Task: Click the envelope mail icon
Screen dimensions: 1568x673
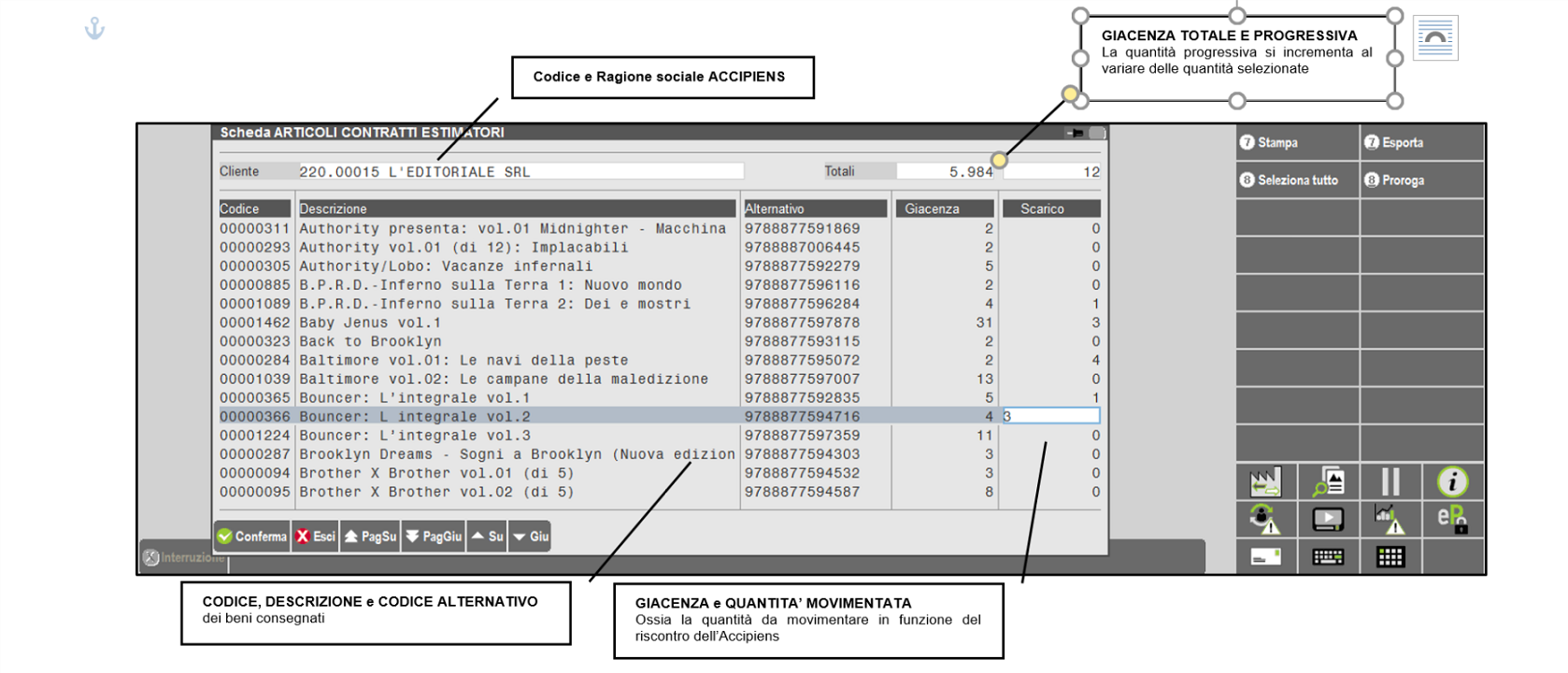Action: tap(1265, 557)
